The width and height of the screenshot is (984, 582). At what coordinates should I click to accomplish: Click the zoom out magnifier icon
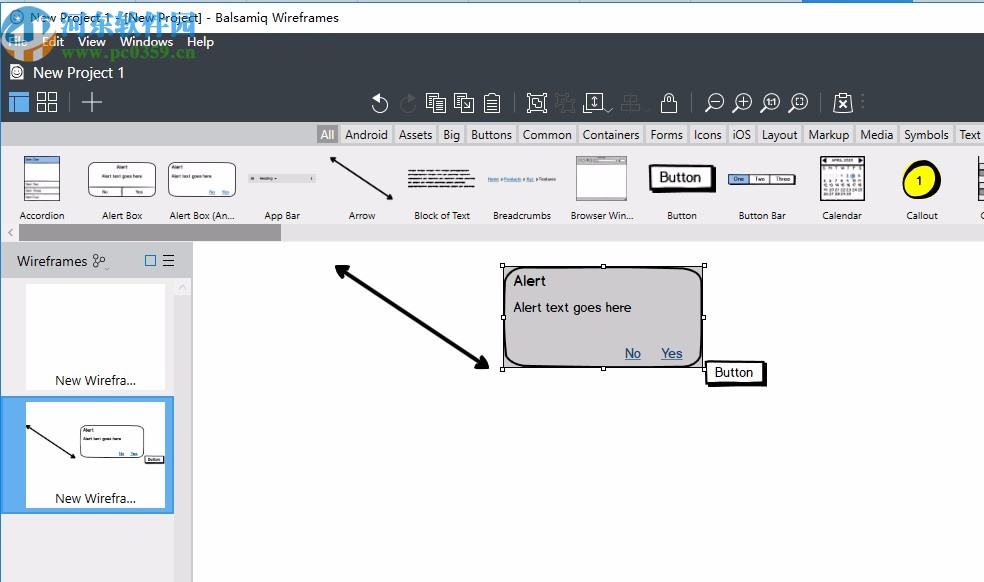(x=715, y=103)
